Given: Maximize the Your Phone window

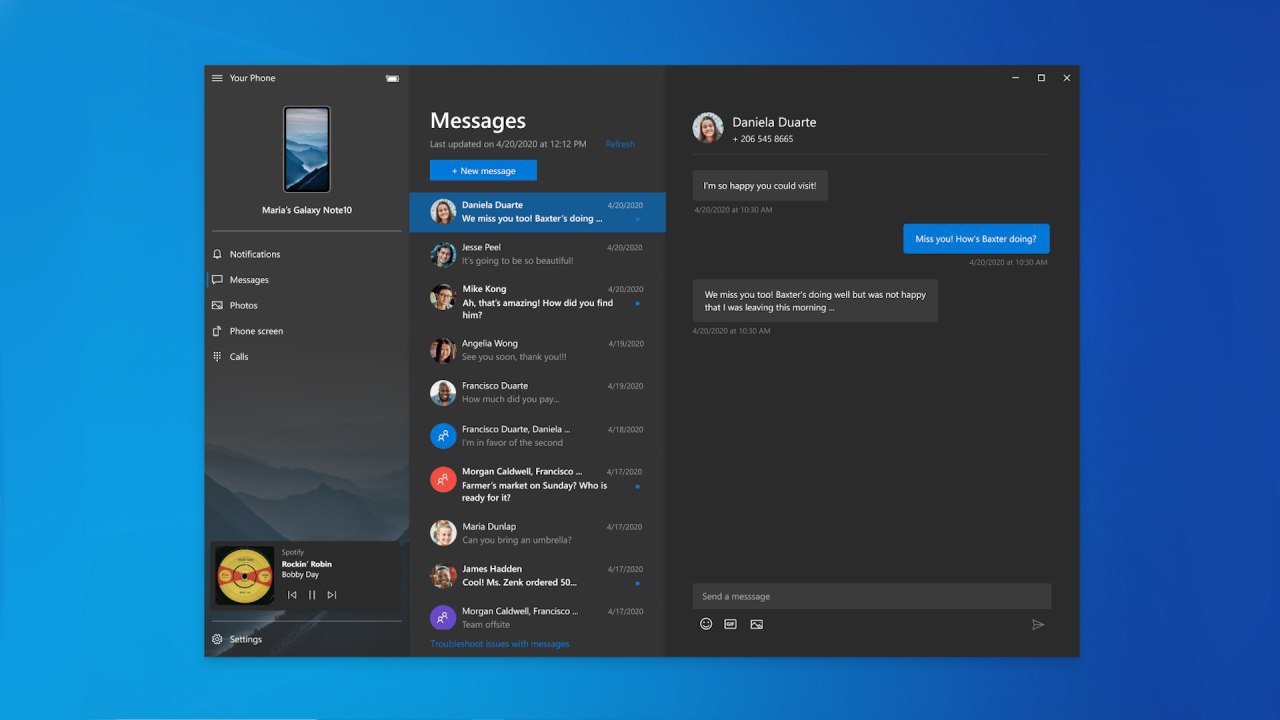Looking at the screenshot, I should pyautogui.click(x=1041, y=78).
